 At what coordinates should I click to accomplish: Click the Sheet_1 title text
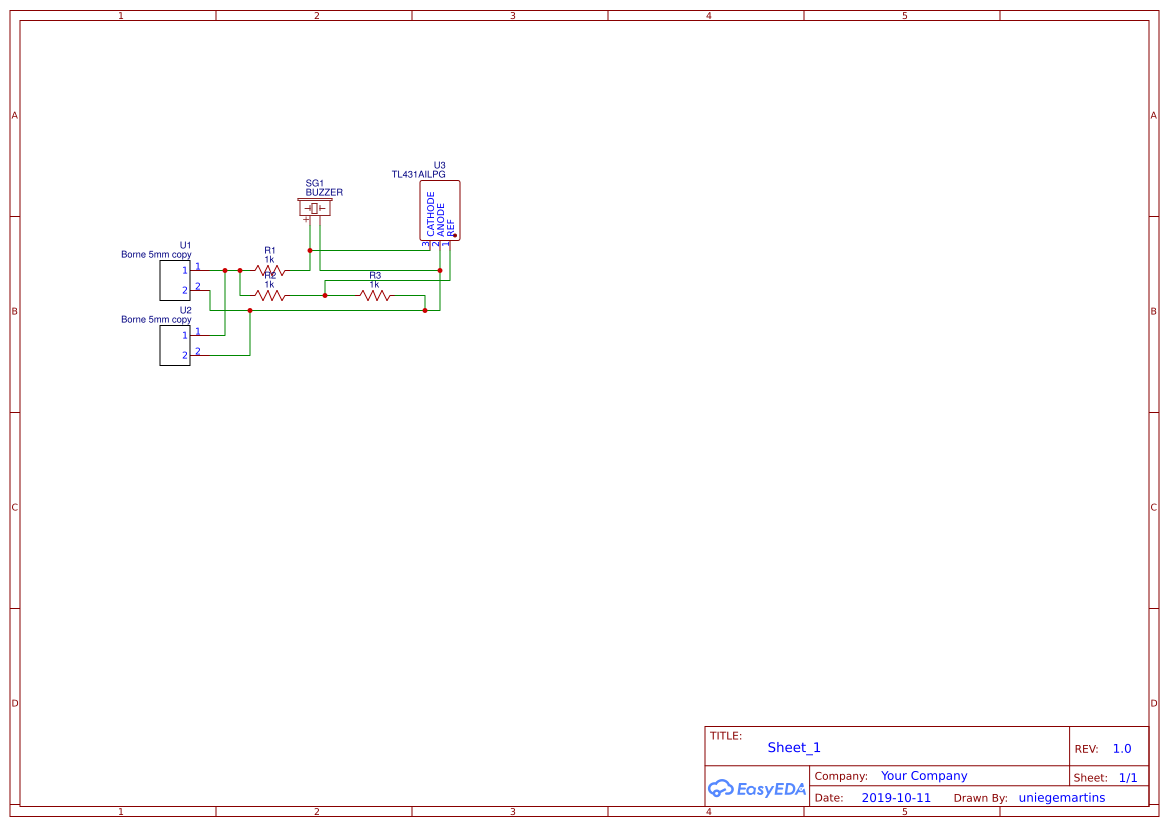pos(793,747)
